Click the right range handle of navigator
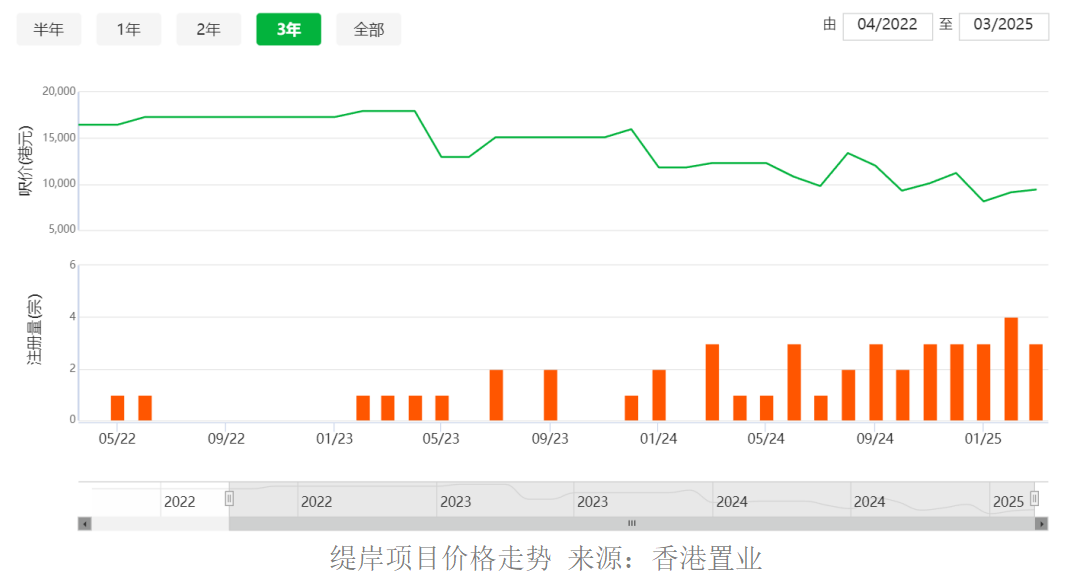 [x=1034, y=499]
